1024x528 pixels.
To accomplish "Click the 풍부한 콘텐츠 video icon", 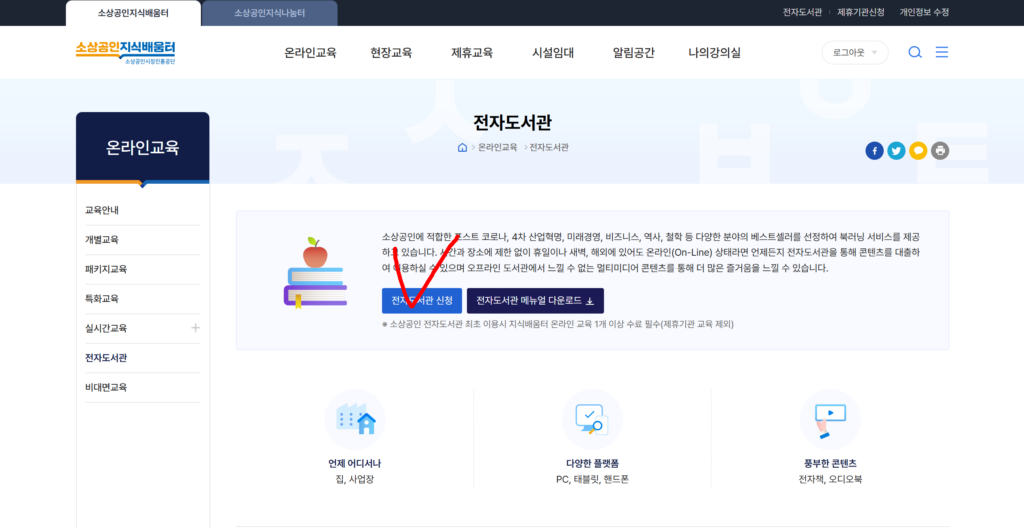I will pyautogui.click(x=830, y=419).
